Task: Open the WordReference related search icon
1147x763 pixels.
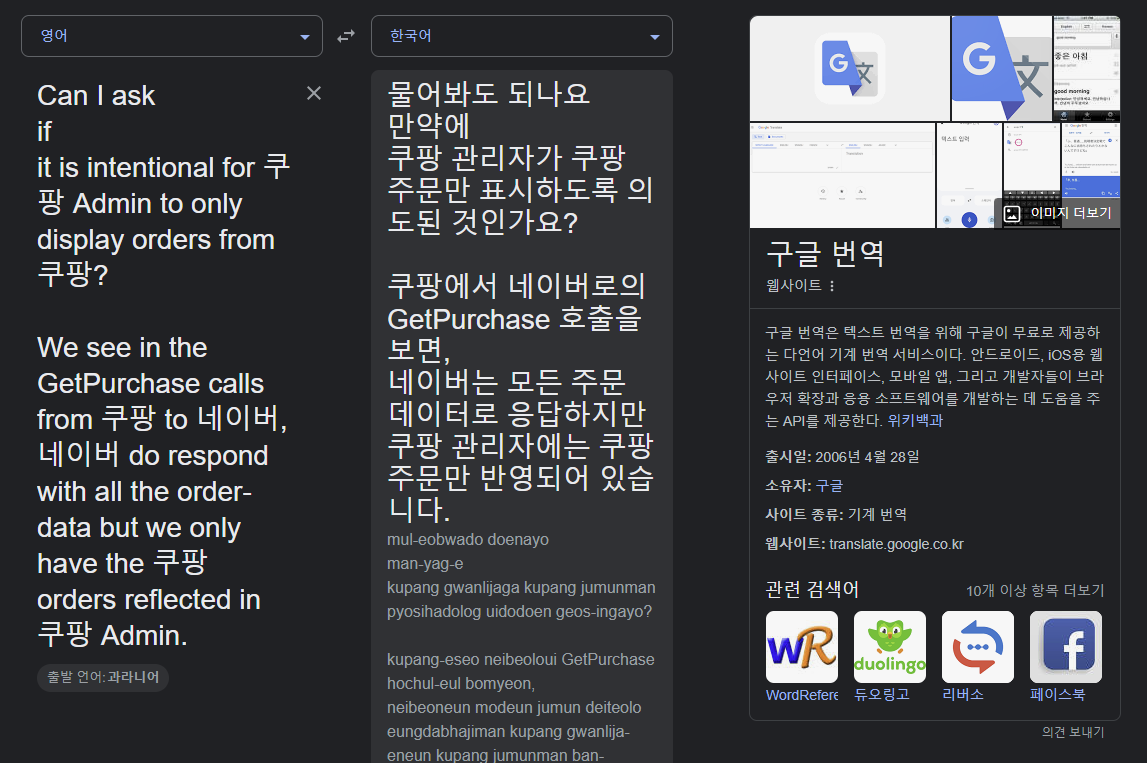Action: coord(802,647)
